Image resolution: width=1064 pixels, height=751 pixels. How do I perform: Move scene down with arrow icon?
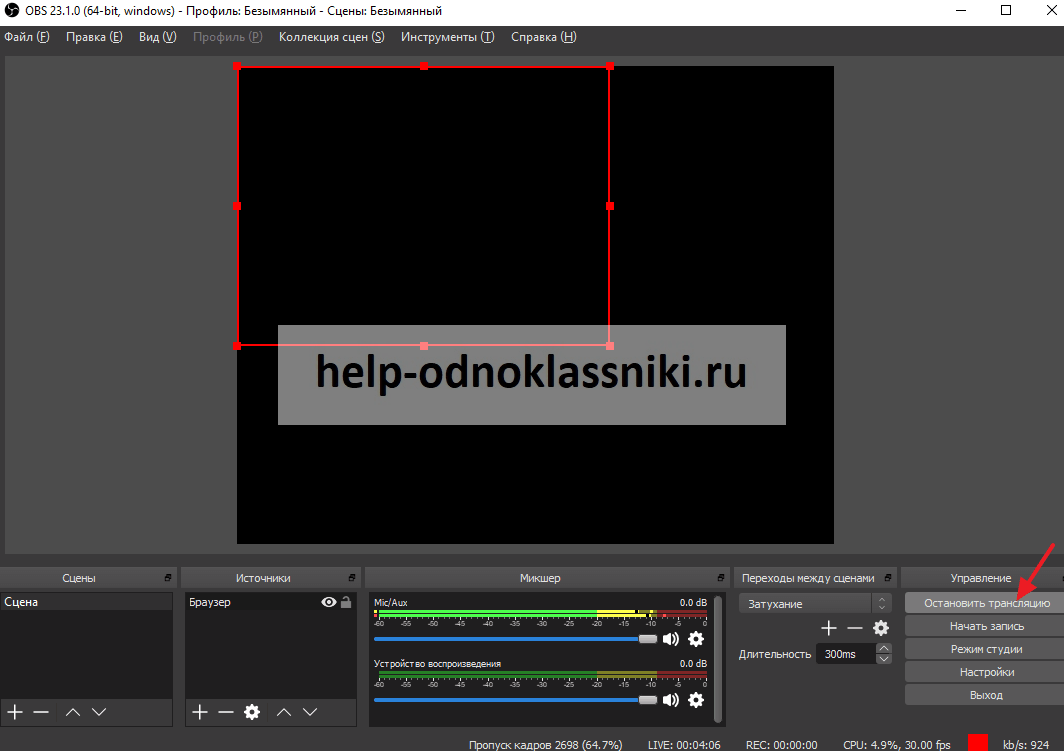point(99,712)
